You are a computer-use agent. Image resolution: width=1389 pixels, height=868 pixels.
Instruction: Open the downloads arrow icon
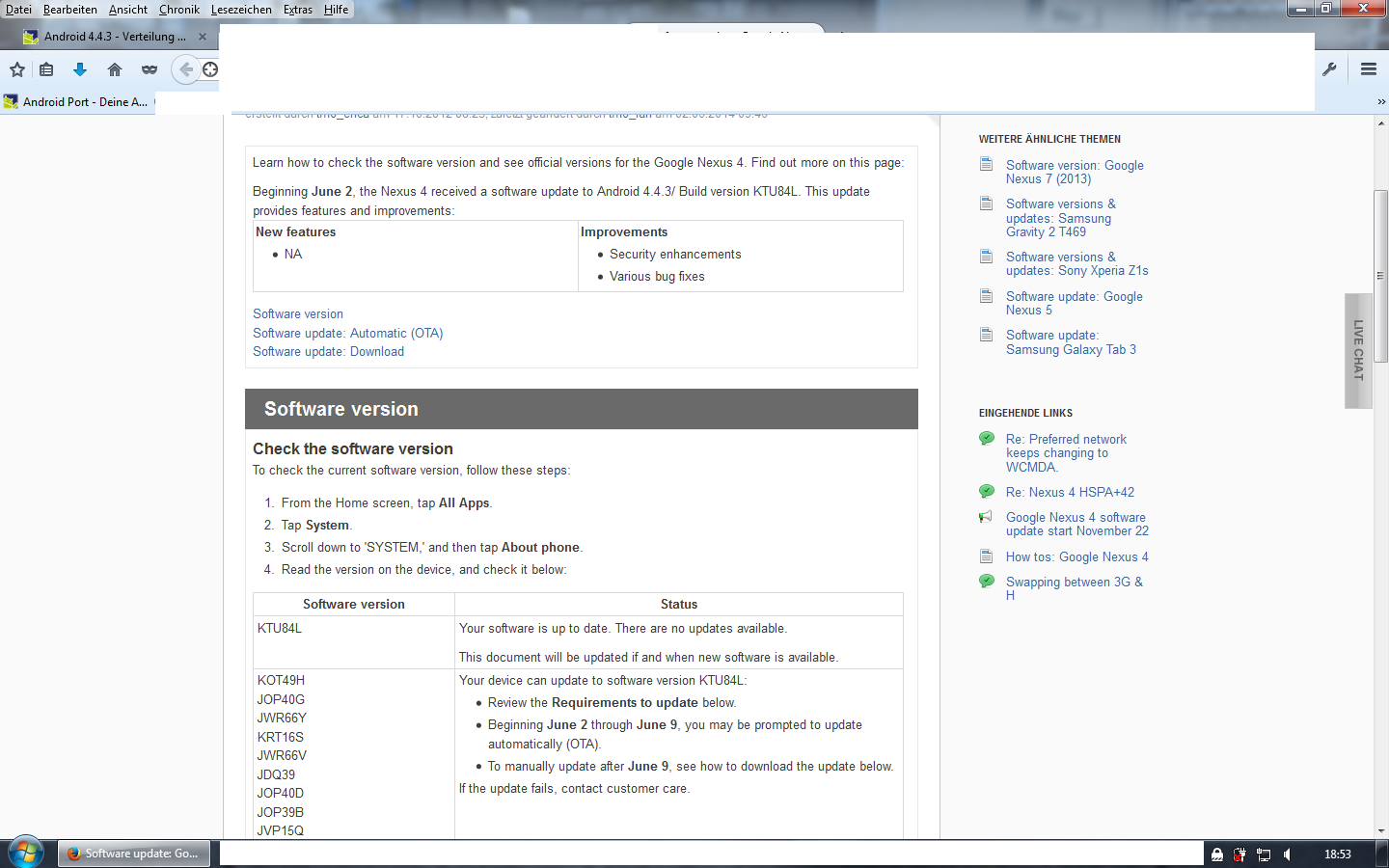coord(80,69)
